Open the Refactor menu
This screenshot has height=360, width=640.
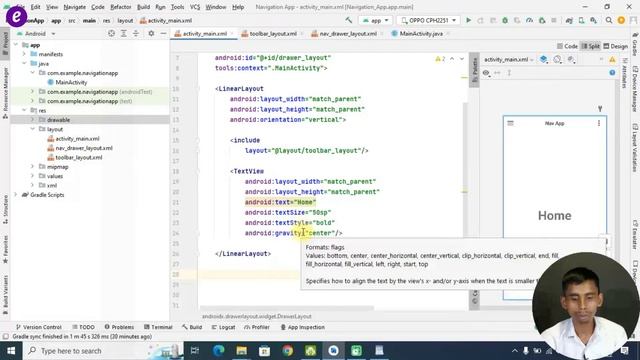point(121,7)
